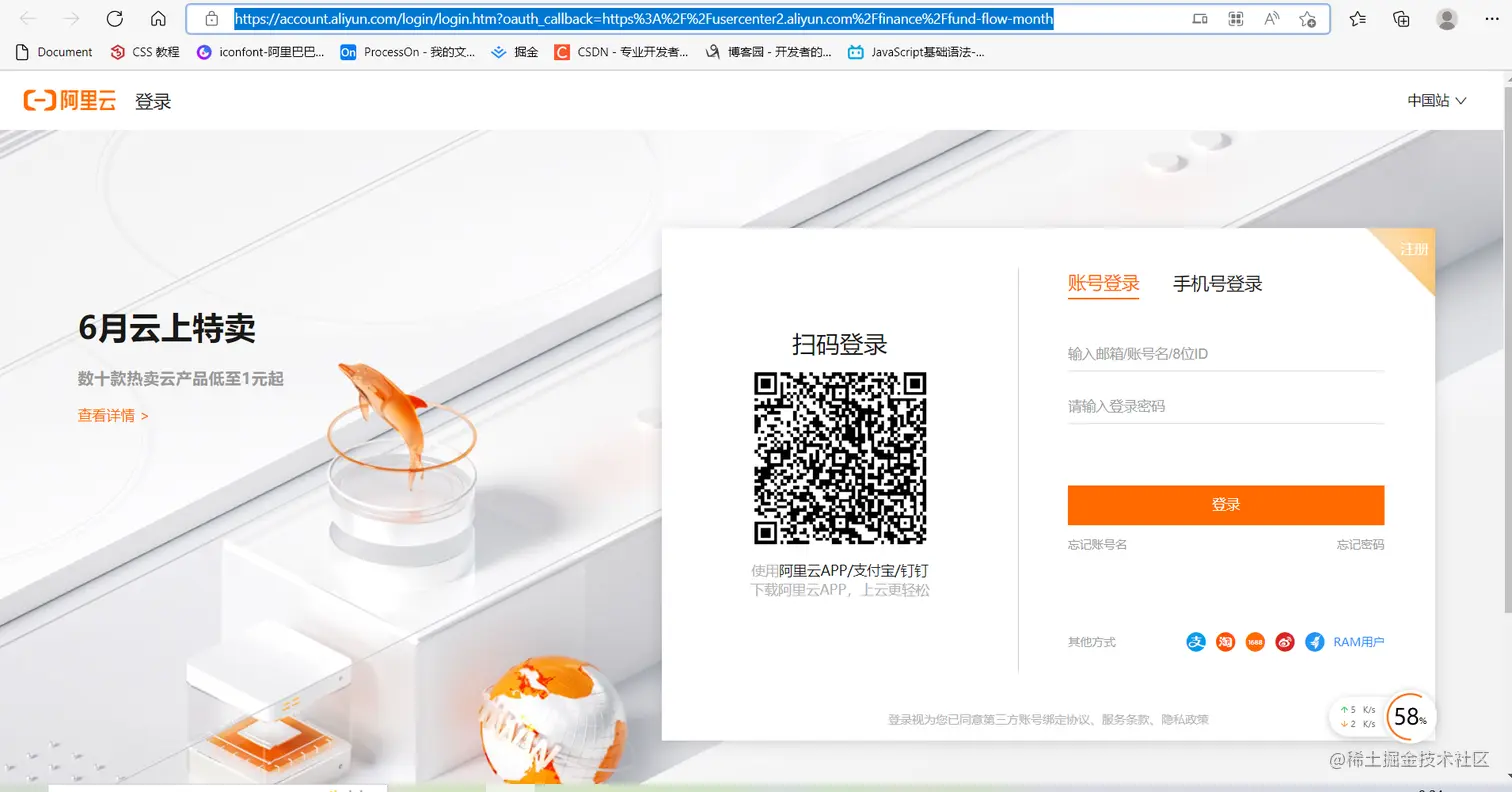Viewport: 1512px width, 792px height.
Task: Open the Document bookmark
Action: point(54,52)
